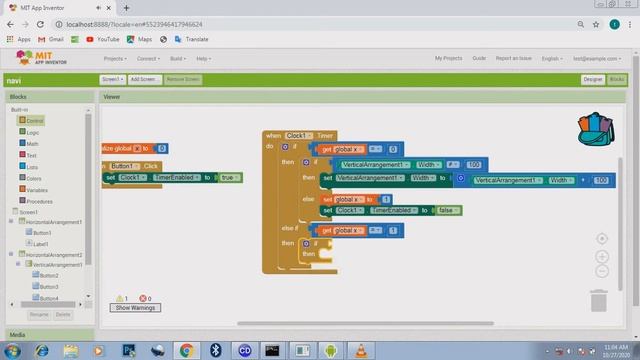The width and height of the screenshot is (640, 360).
Task: Open the Build menu
Action: 178,59
